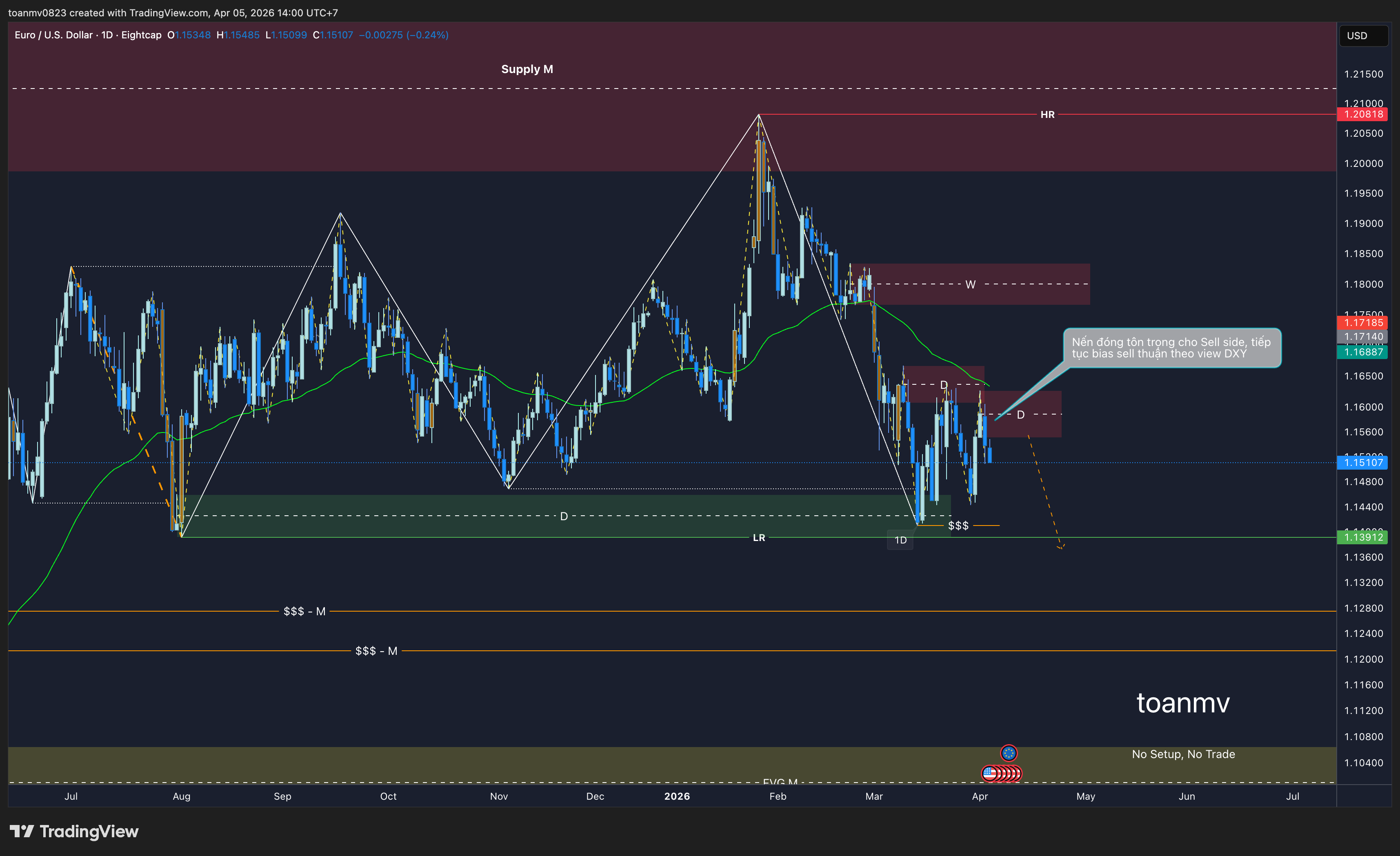Click the 'D' label in green demand zone
Viewport: 1400px width, 856px height.
pos(564,516)
